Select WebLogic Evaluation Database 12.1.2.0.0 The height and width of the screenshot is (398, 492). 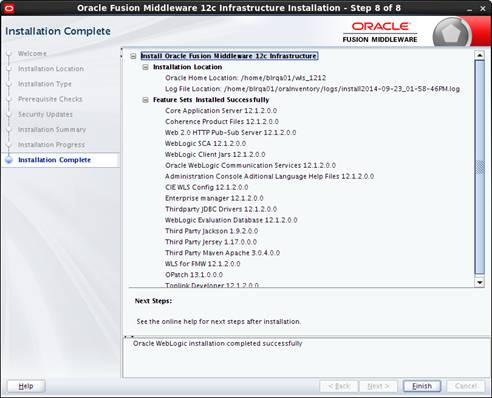231,220
